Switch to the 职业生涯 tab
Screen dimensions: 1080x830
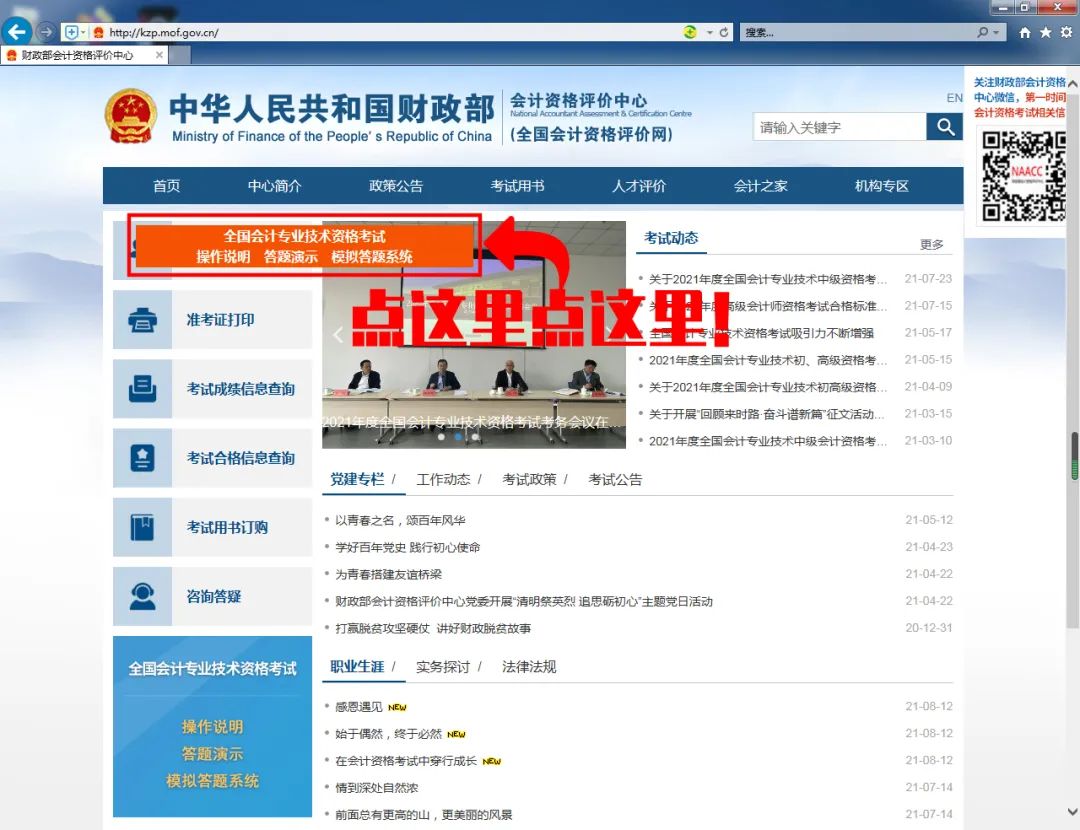point(357,667)
